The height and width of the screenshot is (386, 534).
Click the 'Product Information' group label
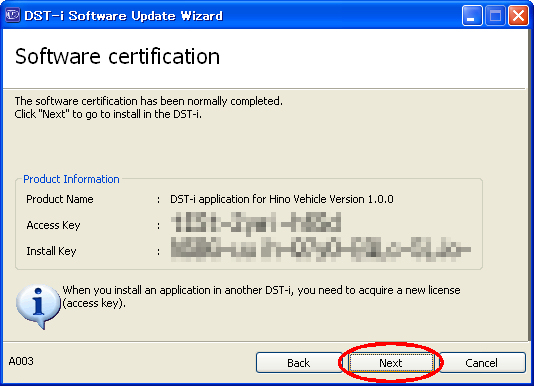click(71, 179)
